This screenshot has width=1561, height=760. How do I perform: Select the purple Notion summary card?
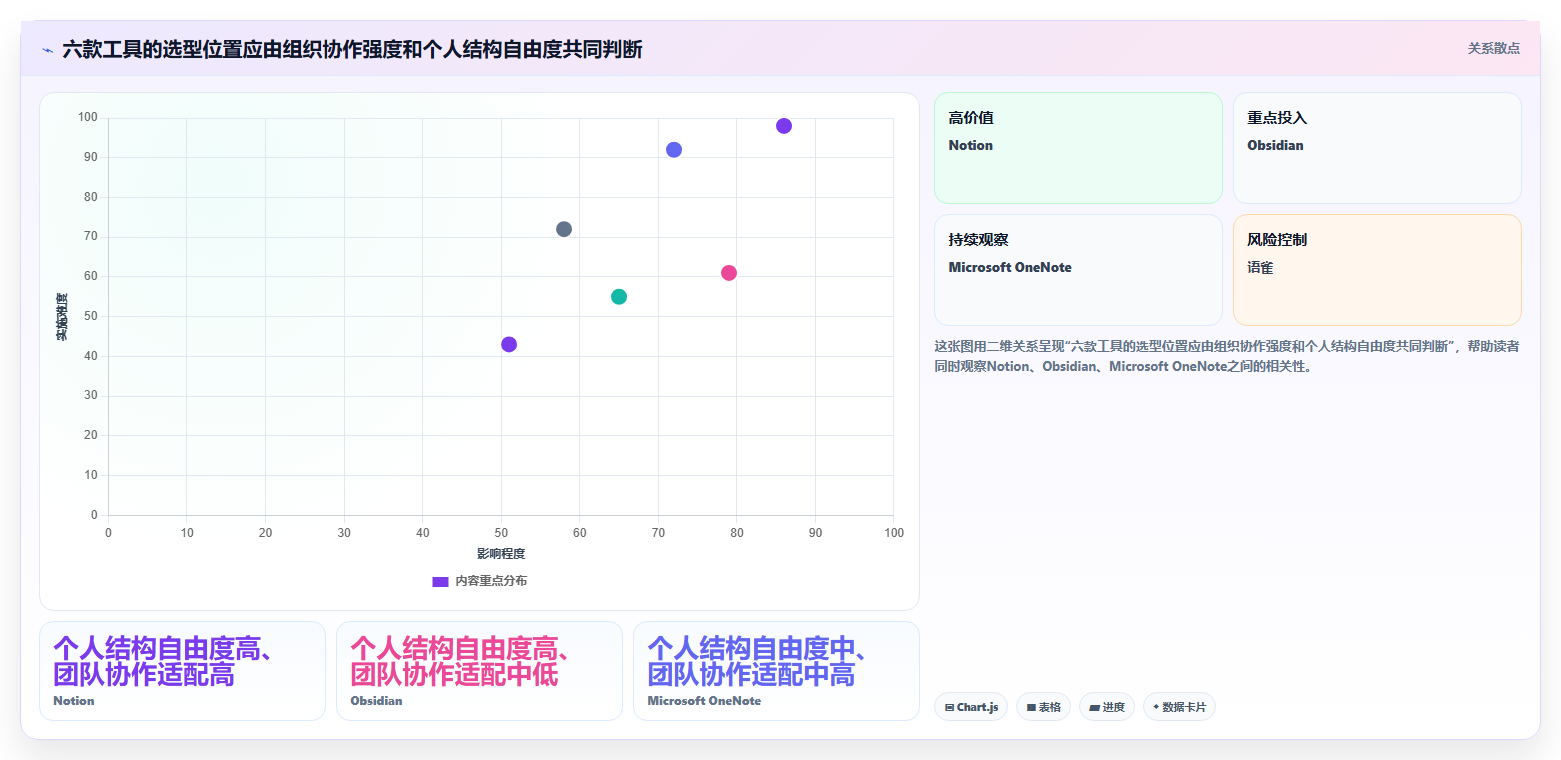pos(182,671)
